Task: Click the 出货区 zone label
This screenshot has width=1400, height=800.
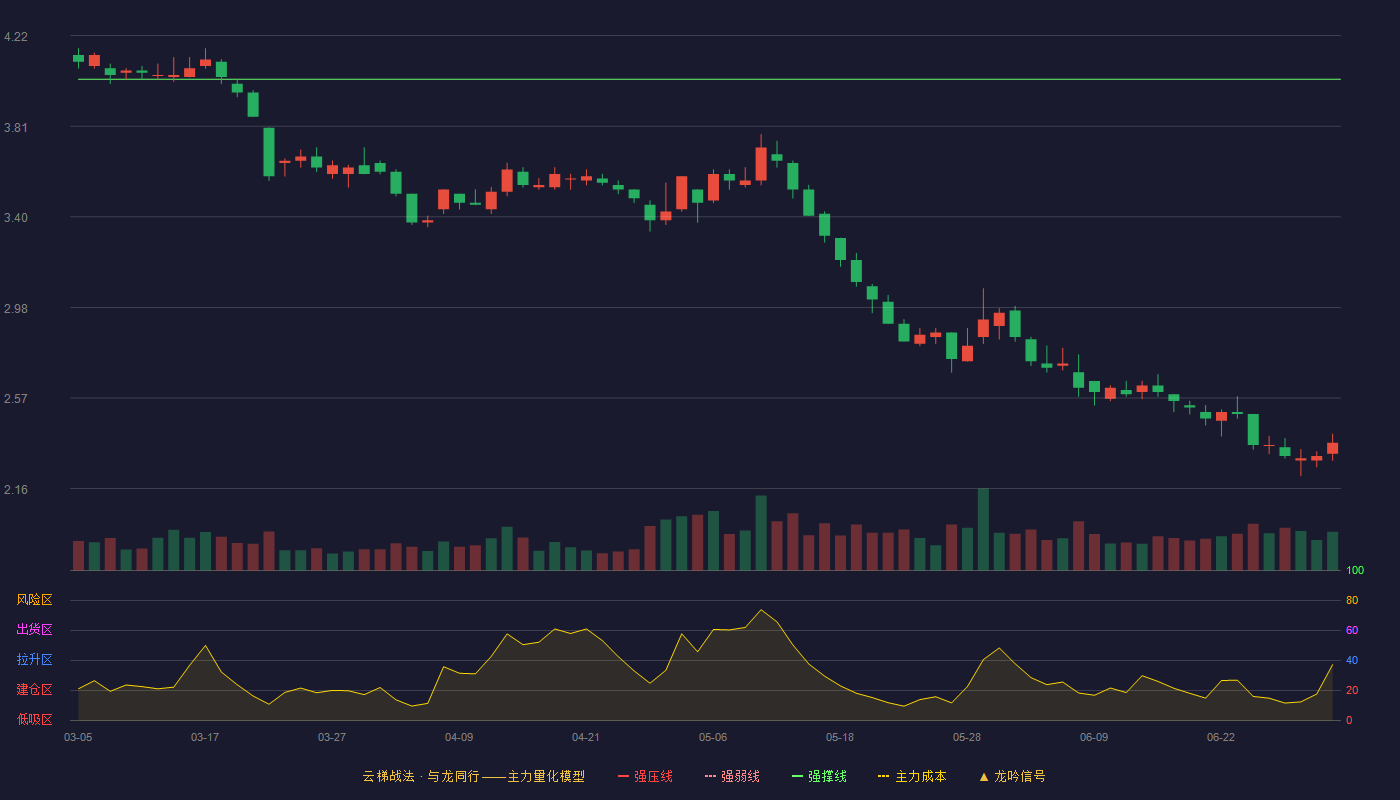Action: click(x=34, y=630)
